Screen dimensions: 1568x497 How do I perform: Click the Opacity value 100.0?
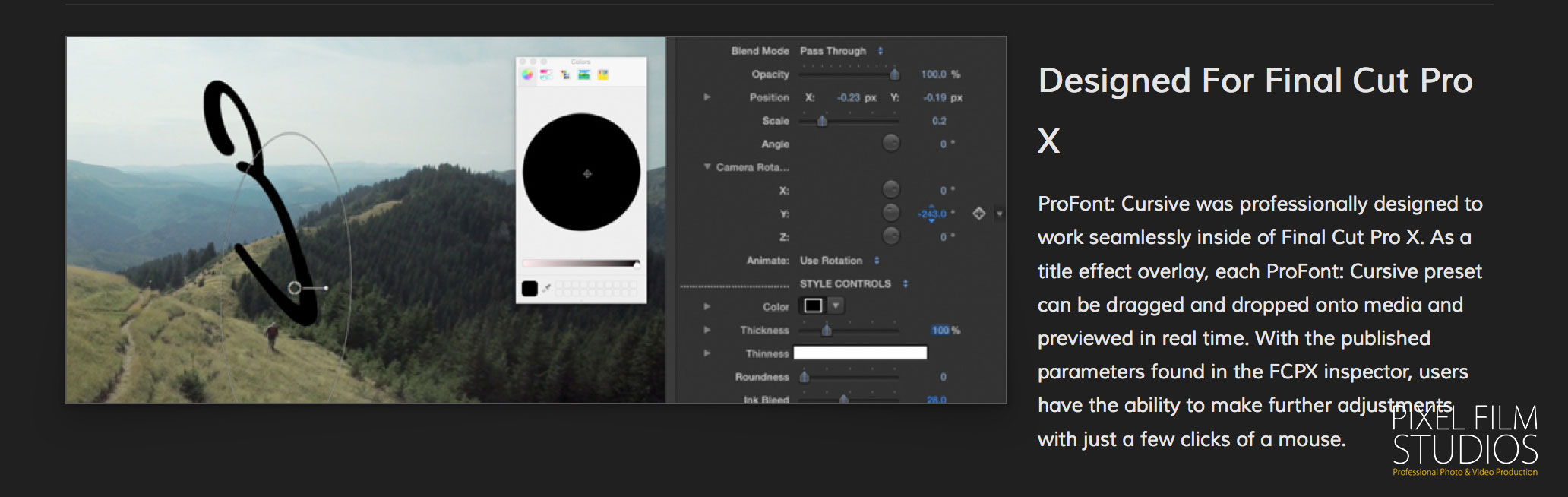(x=934, y=74)
